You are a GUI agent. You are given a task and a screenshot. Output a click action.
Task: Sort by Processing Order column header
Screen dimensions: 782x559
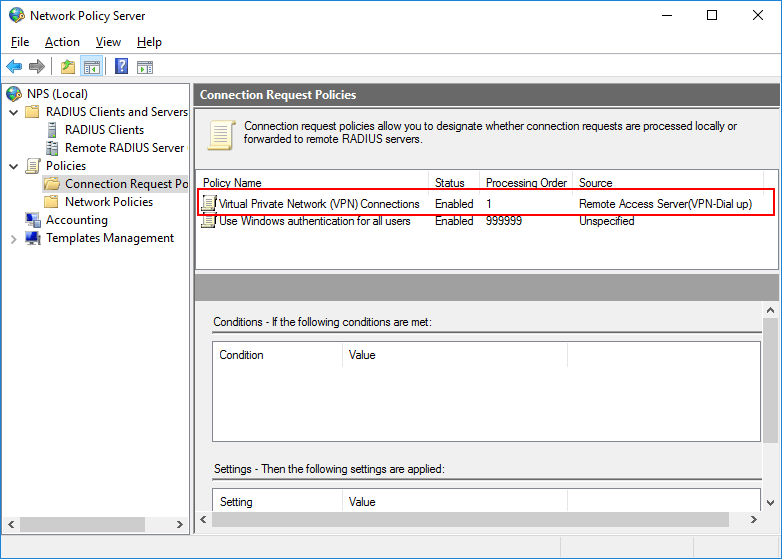(526, 183)
